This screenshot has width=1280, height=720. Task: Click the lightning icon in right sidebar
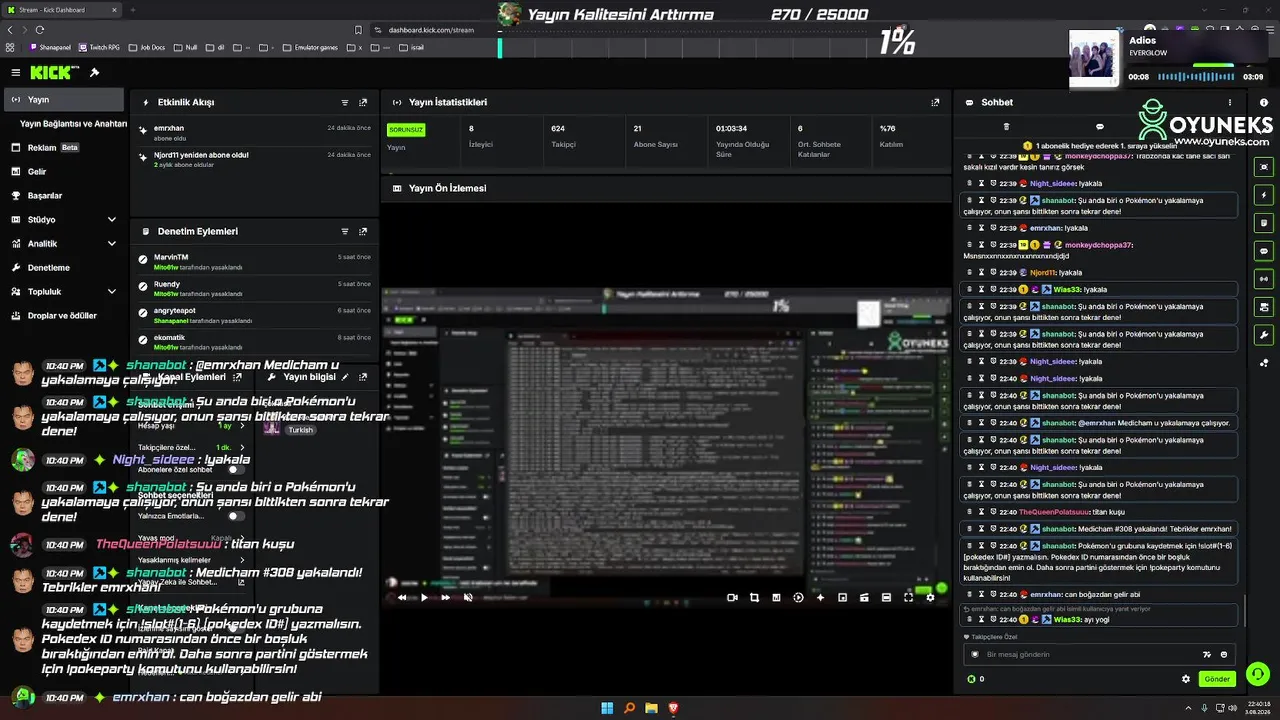click(x=1264, y=195)
